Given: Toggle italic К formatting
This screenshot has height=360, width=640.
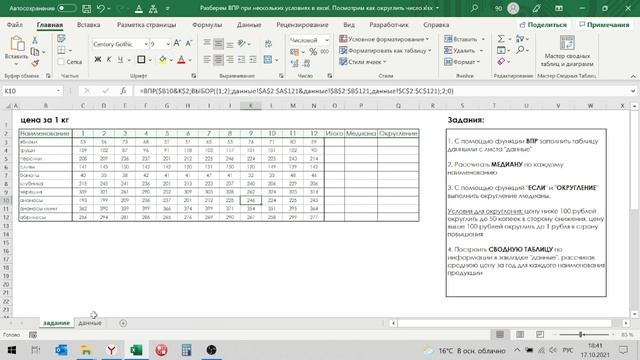Looking at the screenshot, I should pyautogui.click(x=109, y=60).
